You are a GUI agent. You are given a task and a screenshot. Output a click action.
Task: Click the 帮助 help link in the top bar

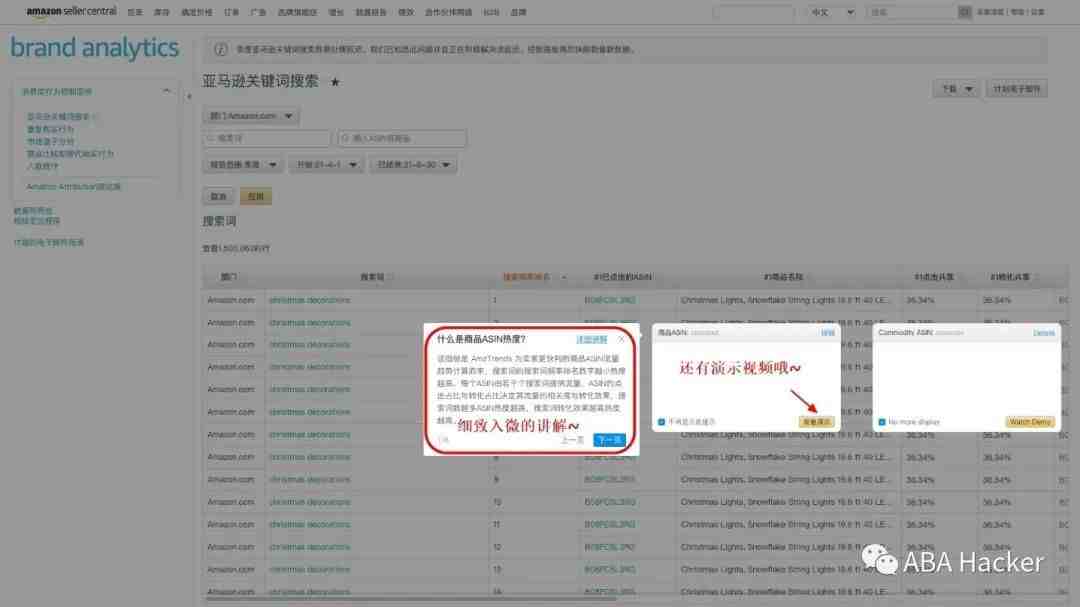tap(1017, 12)
